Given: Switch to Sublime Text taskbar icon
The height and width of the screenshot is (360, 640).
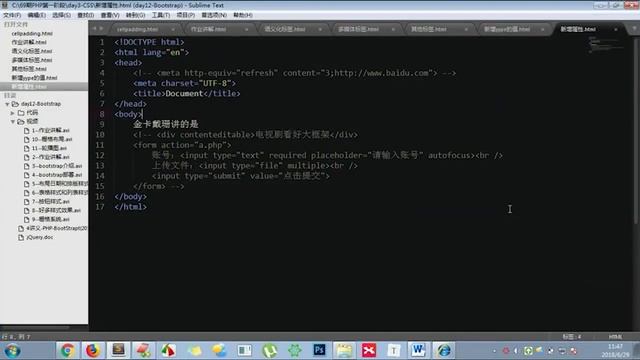Looking at the screenshot, I should [118, 350].
